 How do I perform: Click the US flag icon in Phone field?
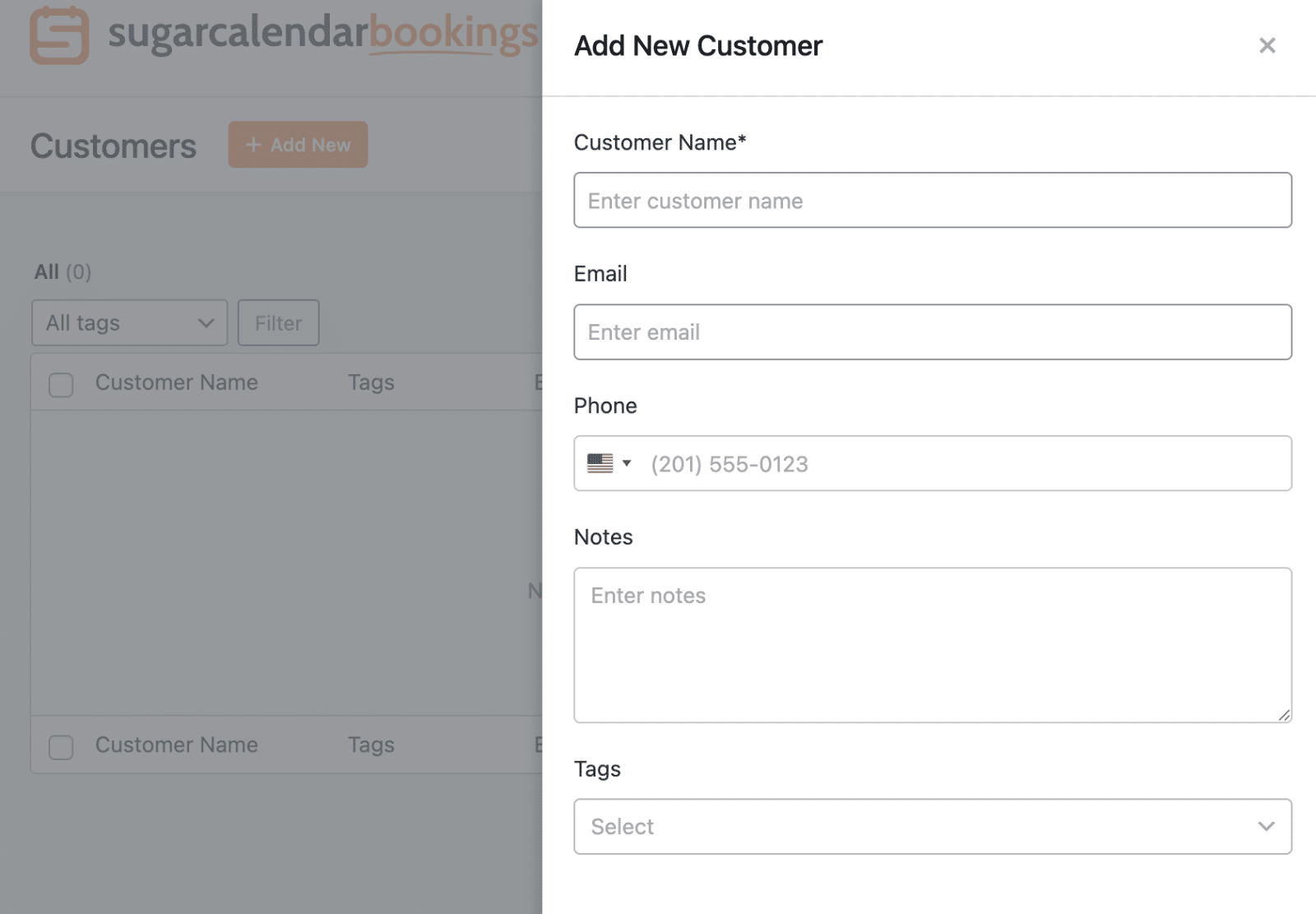pyautogui.click(x=600, y=464)
